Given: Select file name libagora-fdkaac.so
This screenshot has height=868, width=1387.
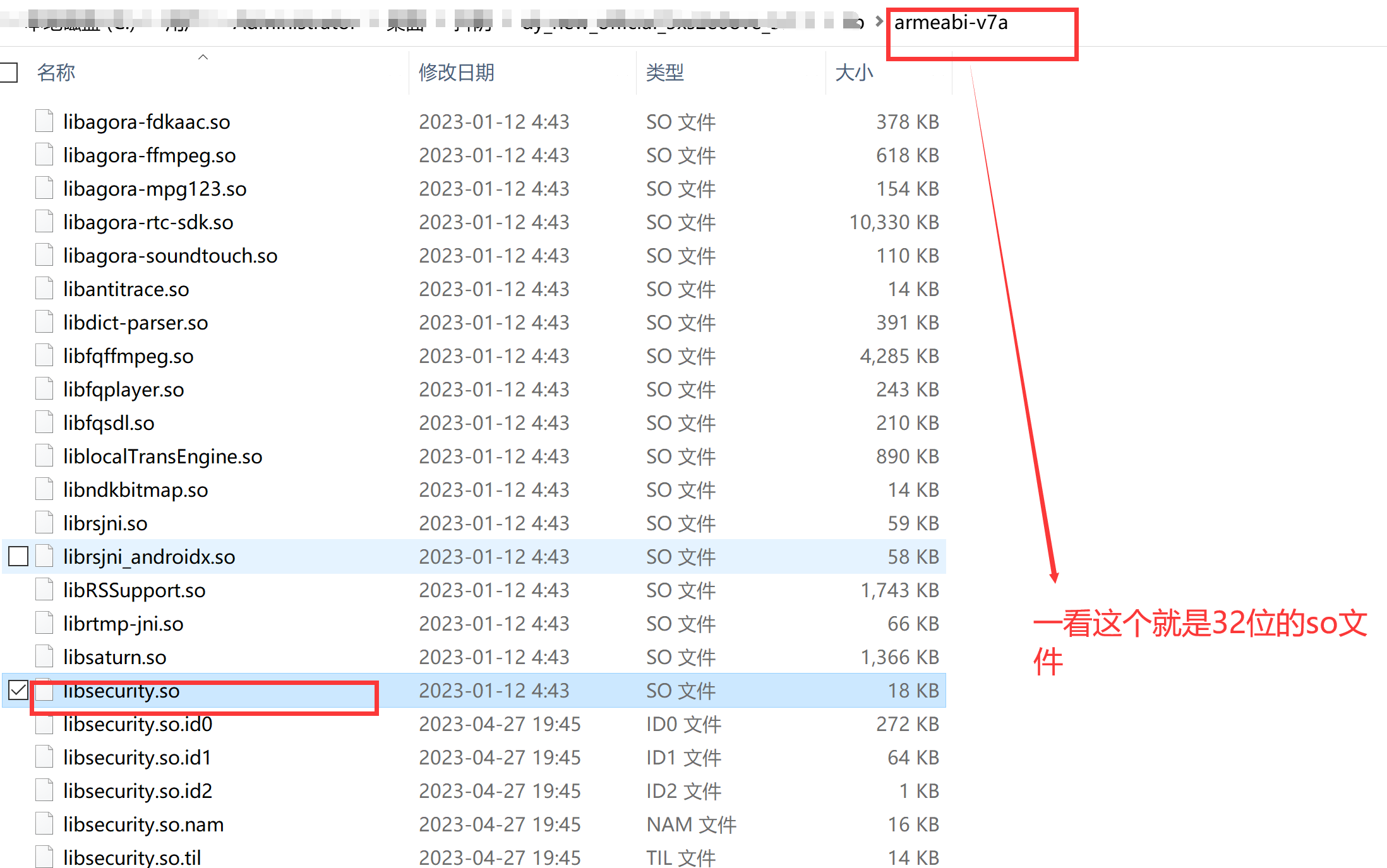Looking at the screenshot, I should (147, 121).
